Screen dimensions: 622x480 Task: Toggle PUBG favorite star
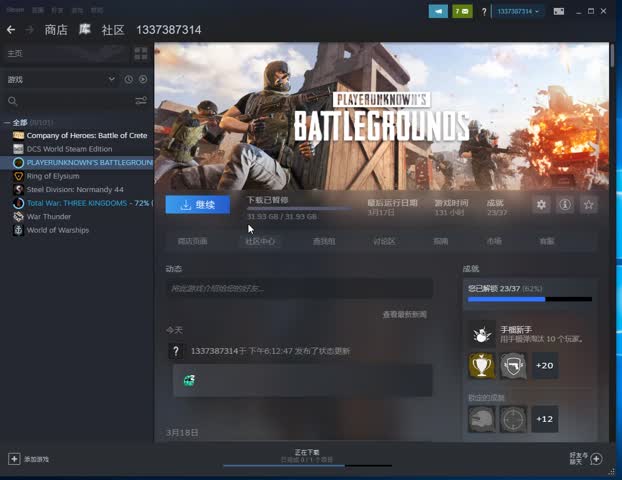coord(589,205)
